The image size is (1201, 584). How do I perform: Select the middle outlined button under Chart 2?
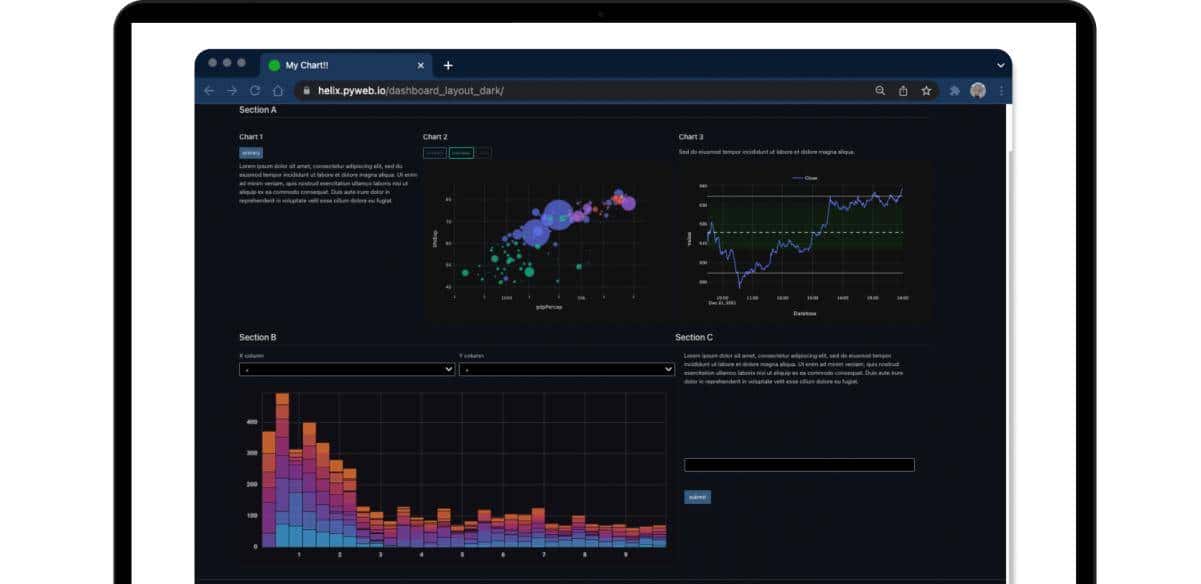461,153
